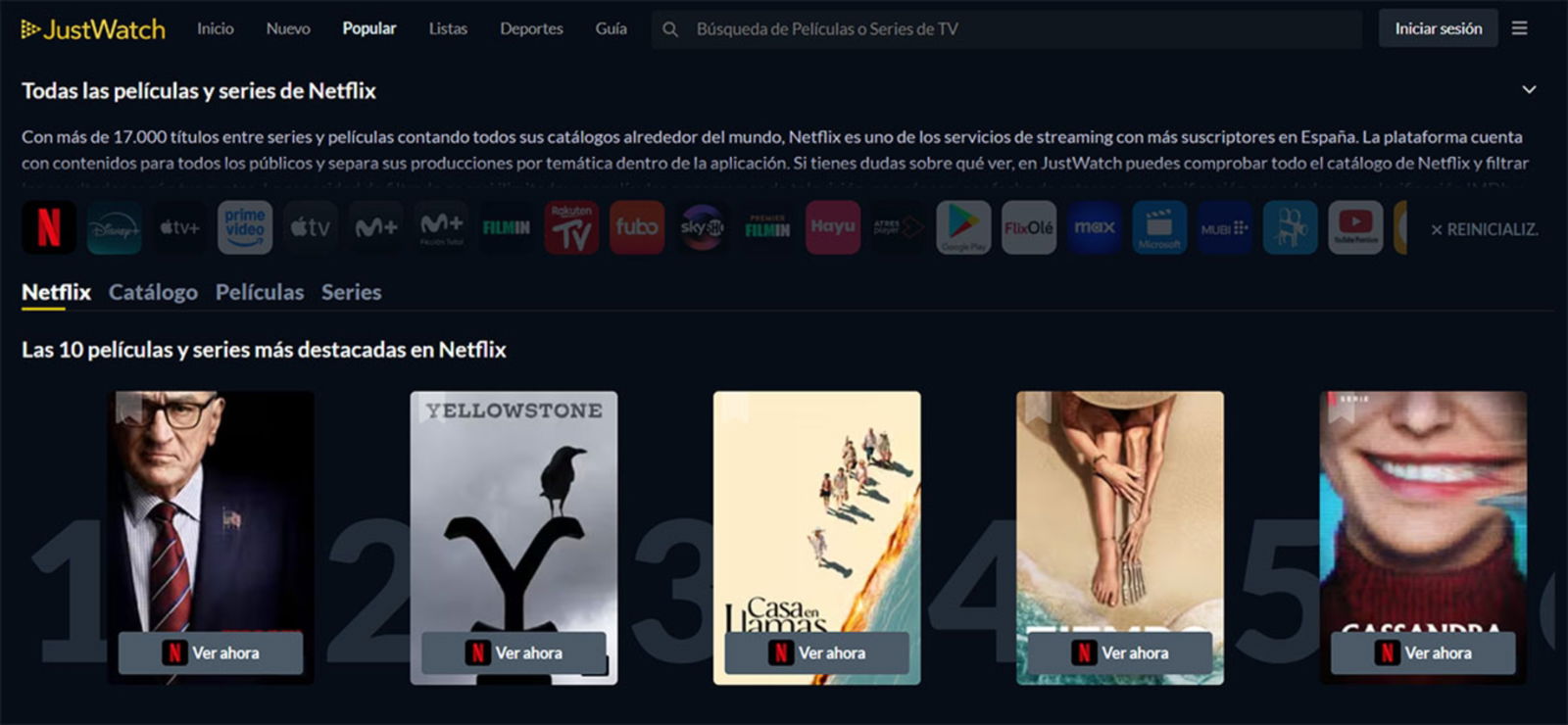
Task: Select the Hayu provider icon
Action: (833, 227)
